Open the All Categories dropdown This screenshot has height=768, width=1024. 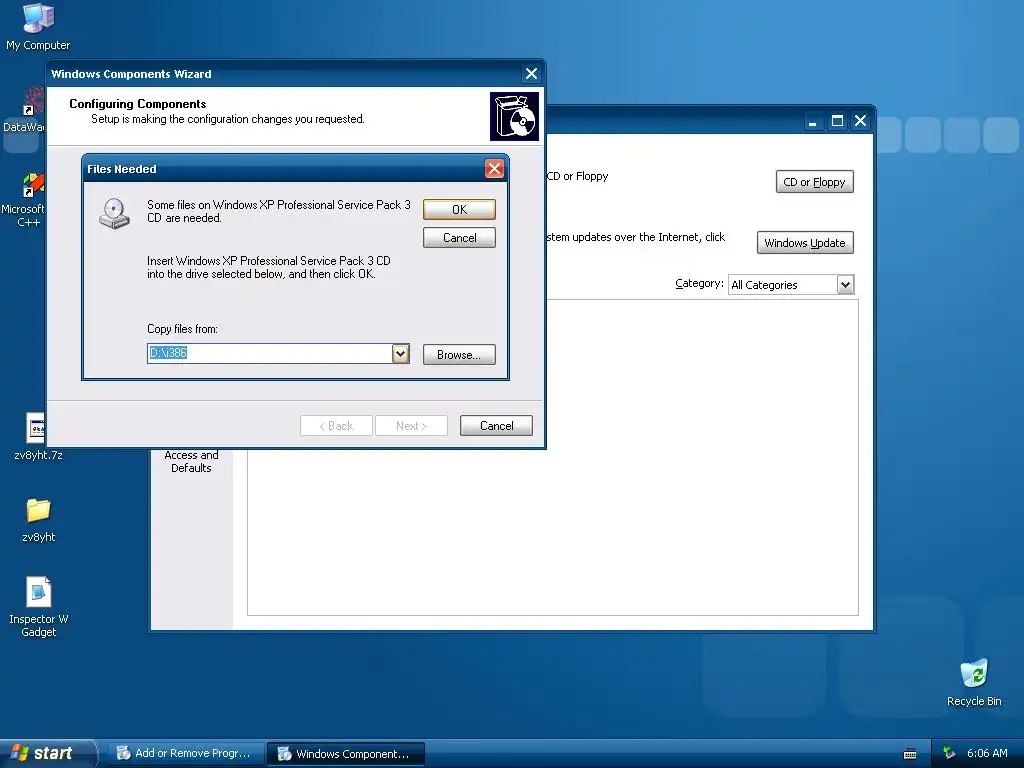[x=845, y=285]
